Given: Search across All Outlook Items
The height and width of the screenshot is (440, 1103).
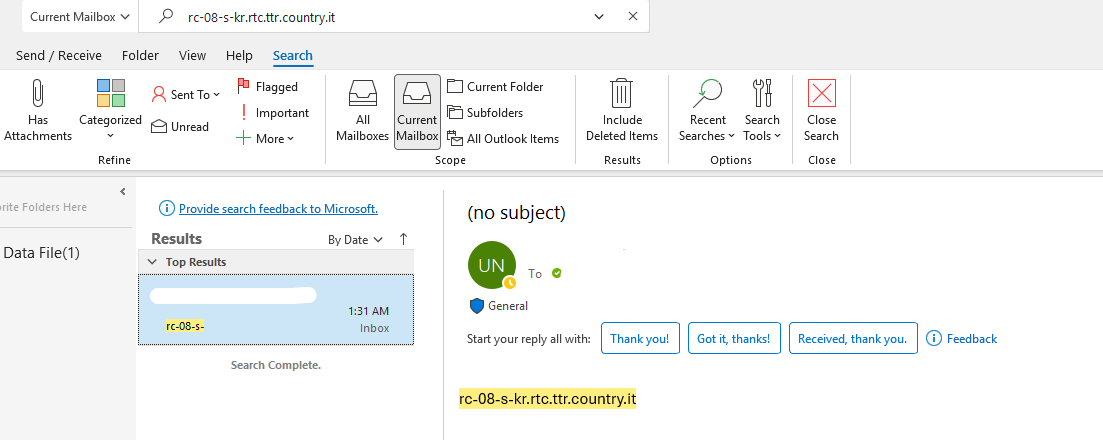Looking at the screenshot, I should point(503,139).
